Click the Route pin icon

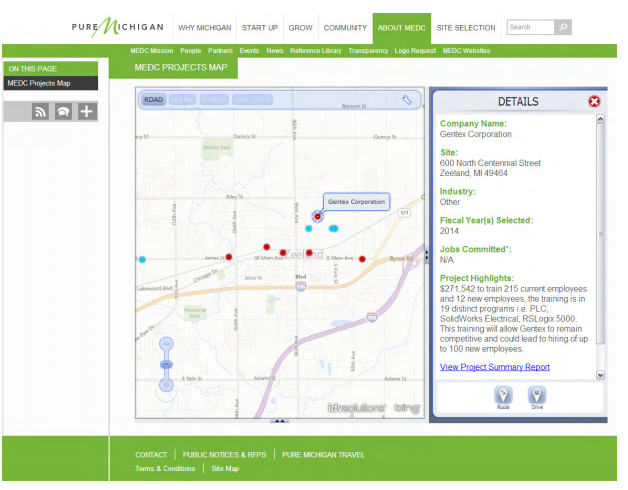click(x=503, y=396)
